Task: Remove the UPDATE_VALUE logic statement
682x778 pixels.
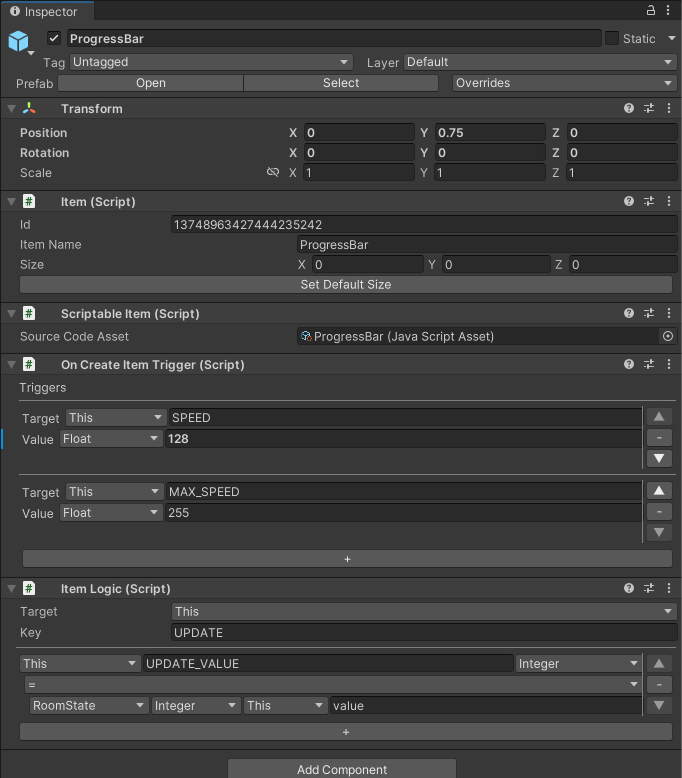Action: pyautogui.click(x=659, y=685)
